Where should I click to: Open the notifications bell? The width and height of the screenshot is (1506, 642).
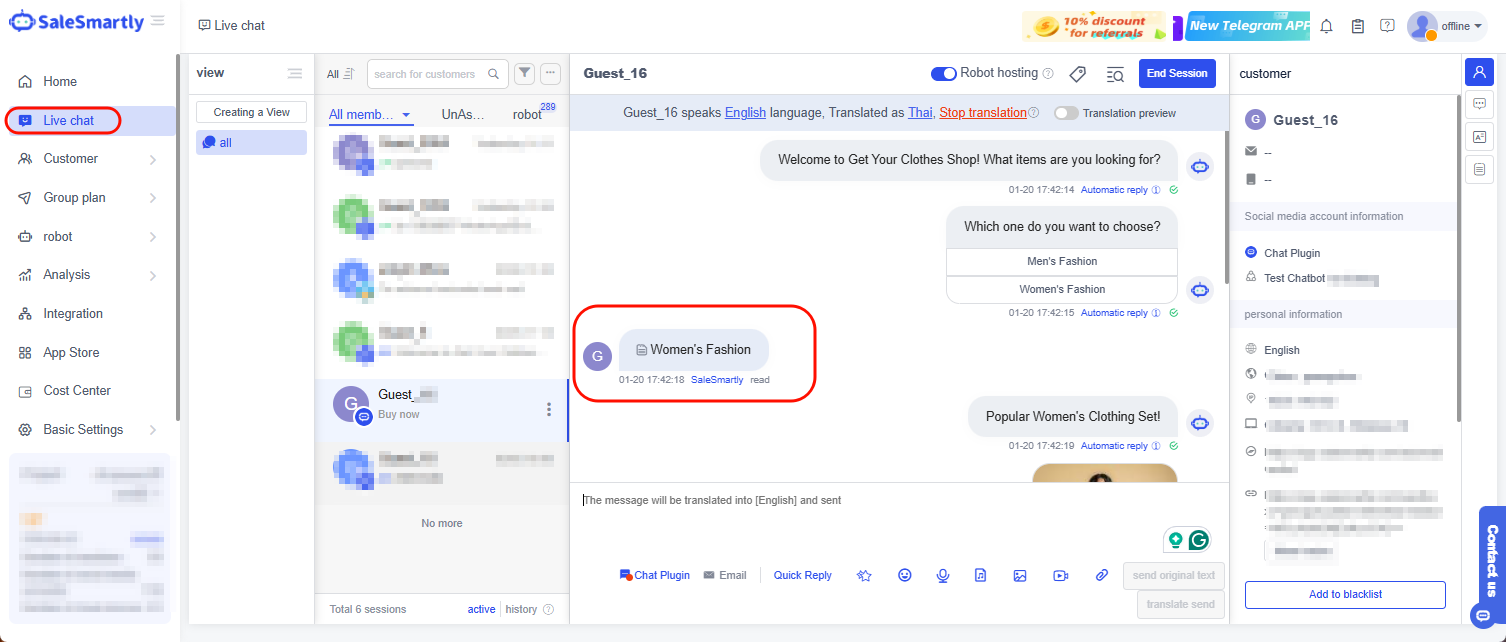tap(1326, 26)
